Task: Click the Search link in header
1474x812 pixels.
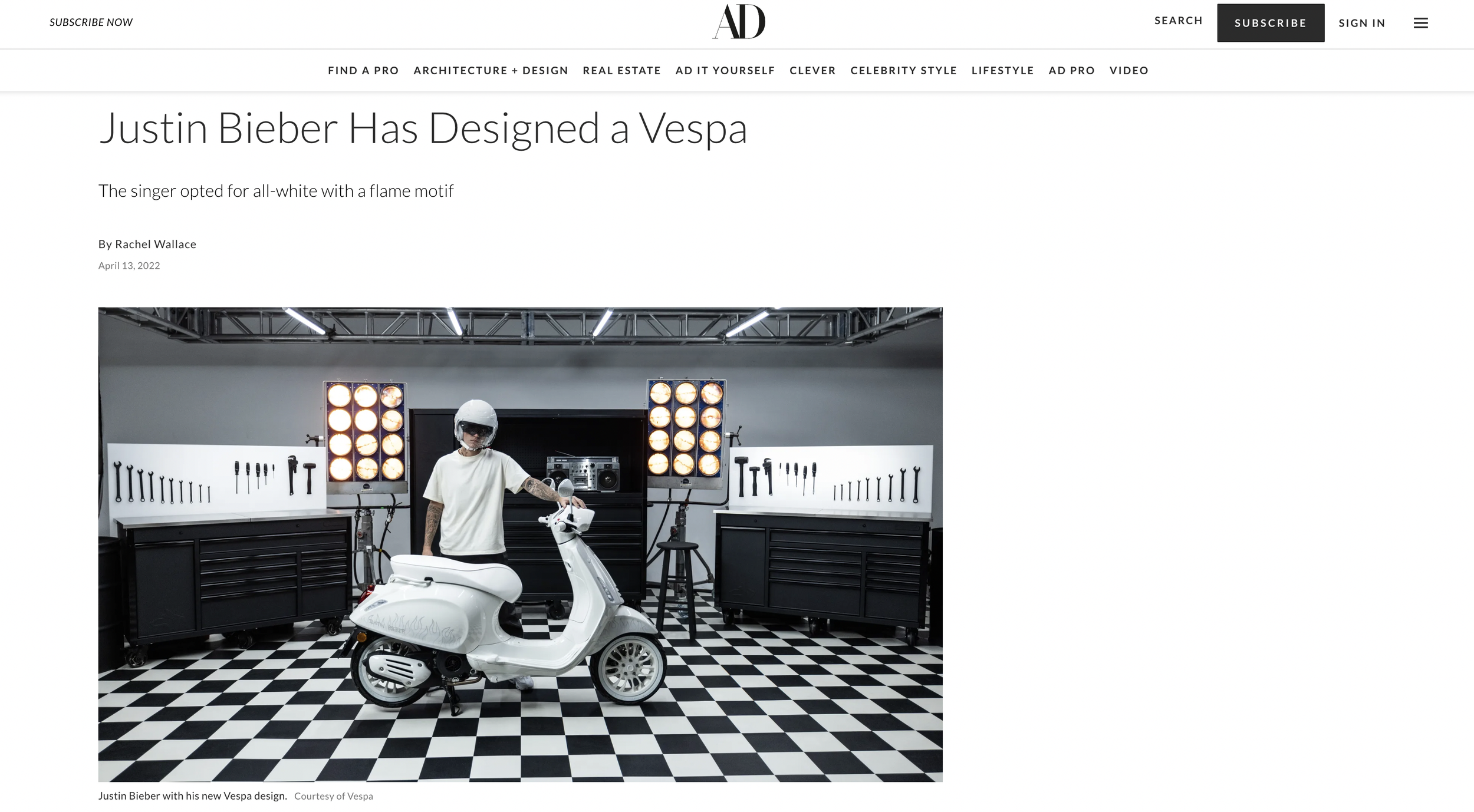Action: pos(1178,21)
